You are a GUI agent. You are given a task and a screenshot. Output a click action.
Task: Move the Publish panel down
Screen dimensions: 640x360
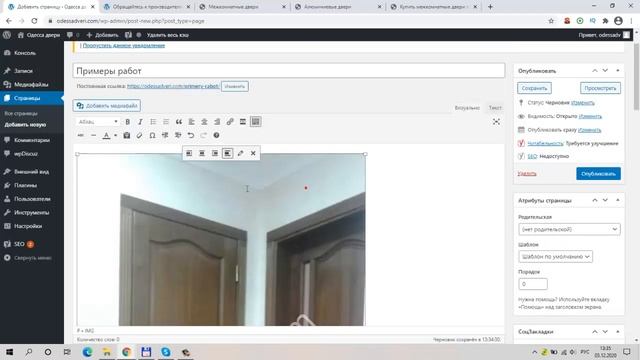tap(605, 71)
